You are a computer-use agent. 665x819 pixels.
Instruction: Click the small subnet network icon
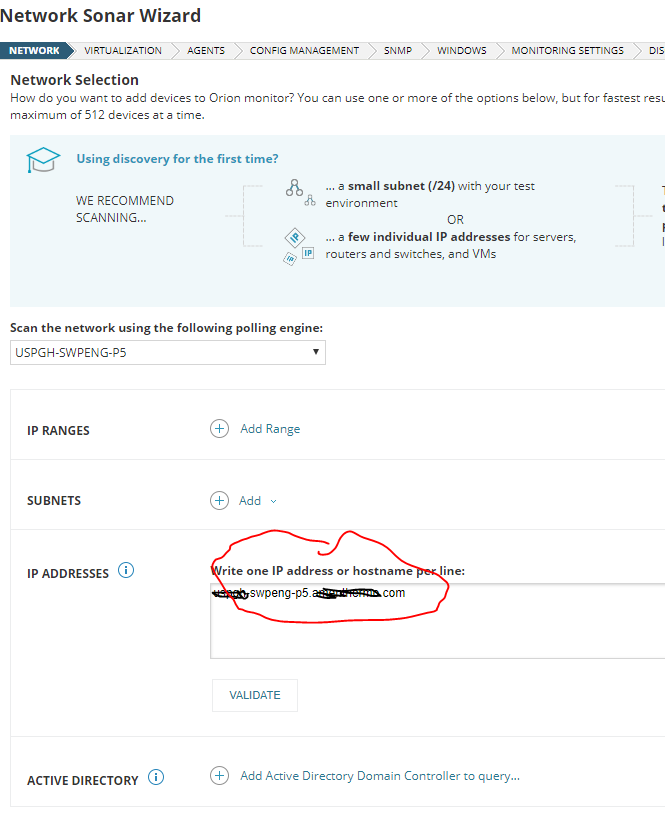click(x=300, y=193)
